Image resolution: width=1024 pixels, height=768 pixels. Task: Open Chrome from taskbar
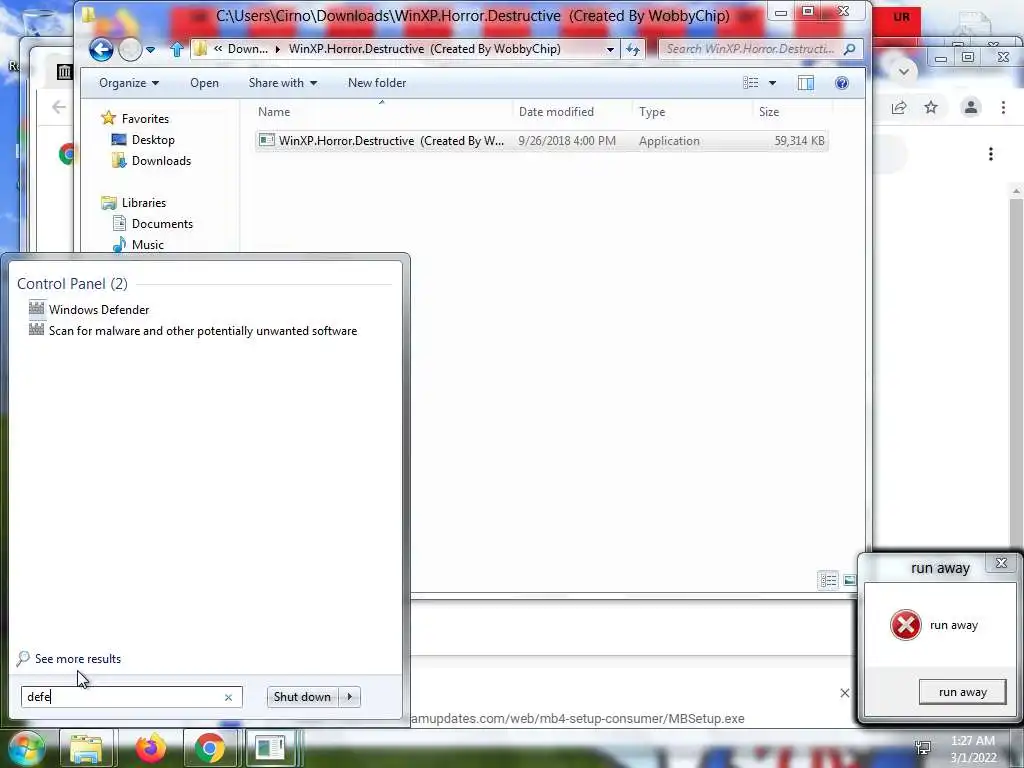point(209,749)
